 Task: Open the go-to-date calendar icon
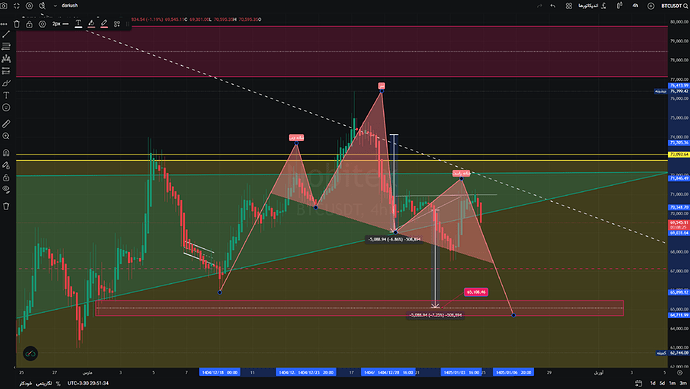click(639, 383)
